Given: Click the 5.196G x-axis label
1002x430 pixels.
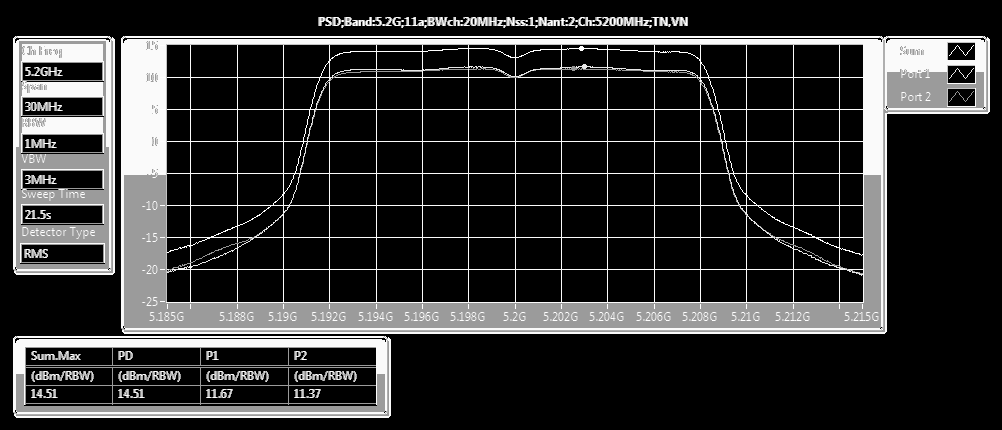Looking at the screenshot, I should [422, 317].
